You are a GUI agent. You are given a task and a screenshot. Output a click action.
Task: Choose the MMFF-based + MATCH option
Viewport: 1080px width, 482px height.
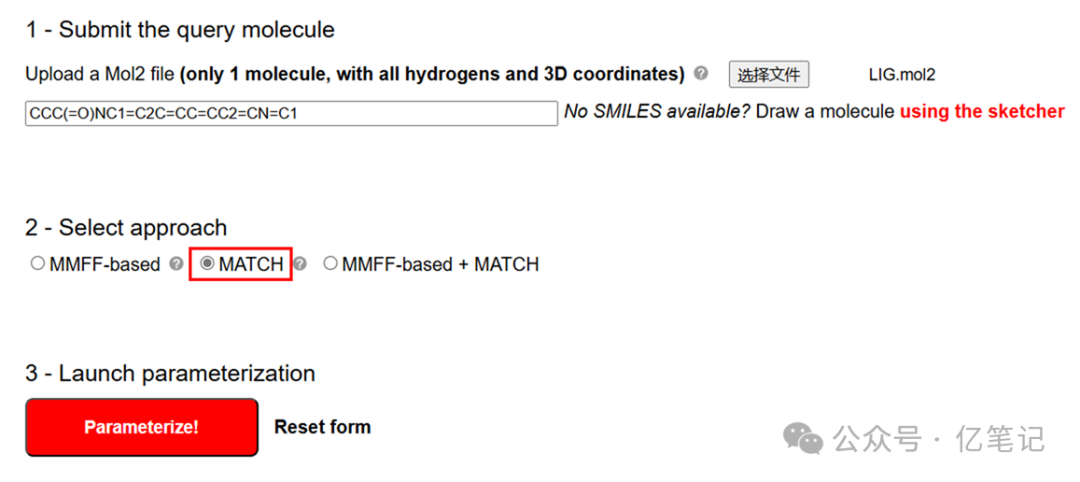(x=331, y=265)
